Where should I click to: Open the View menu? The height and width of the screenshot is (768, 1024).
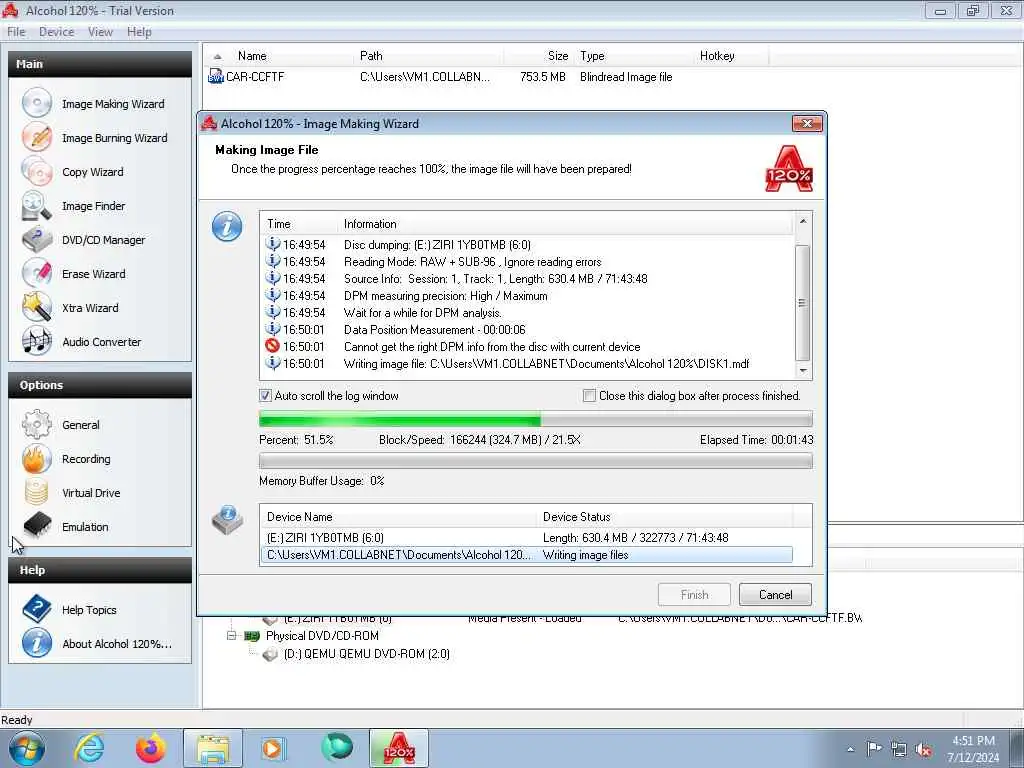(100, 32)
